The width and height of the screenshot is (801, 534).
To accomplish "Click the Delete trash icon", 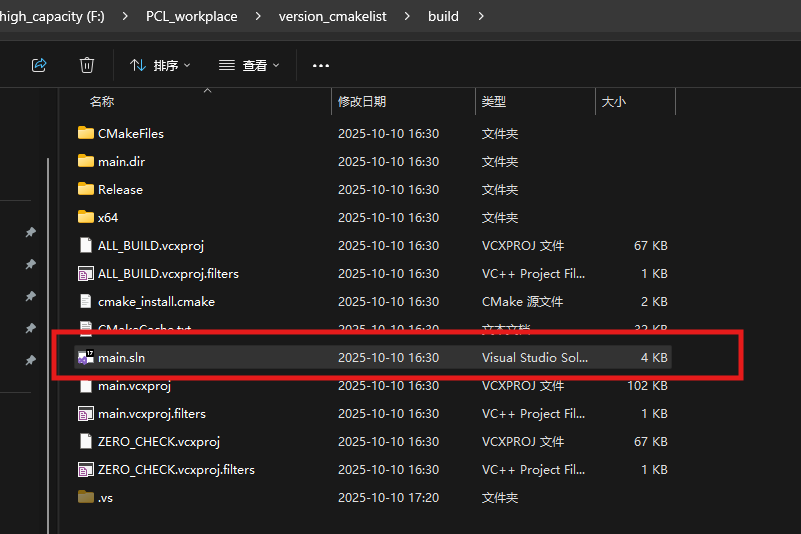I will pyautogui.click(x=87, y=65).
